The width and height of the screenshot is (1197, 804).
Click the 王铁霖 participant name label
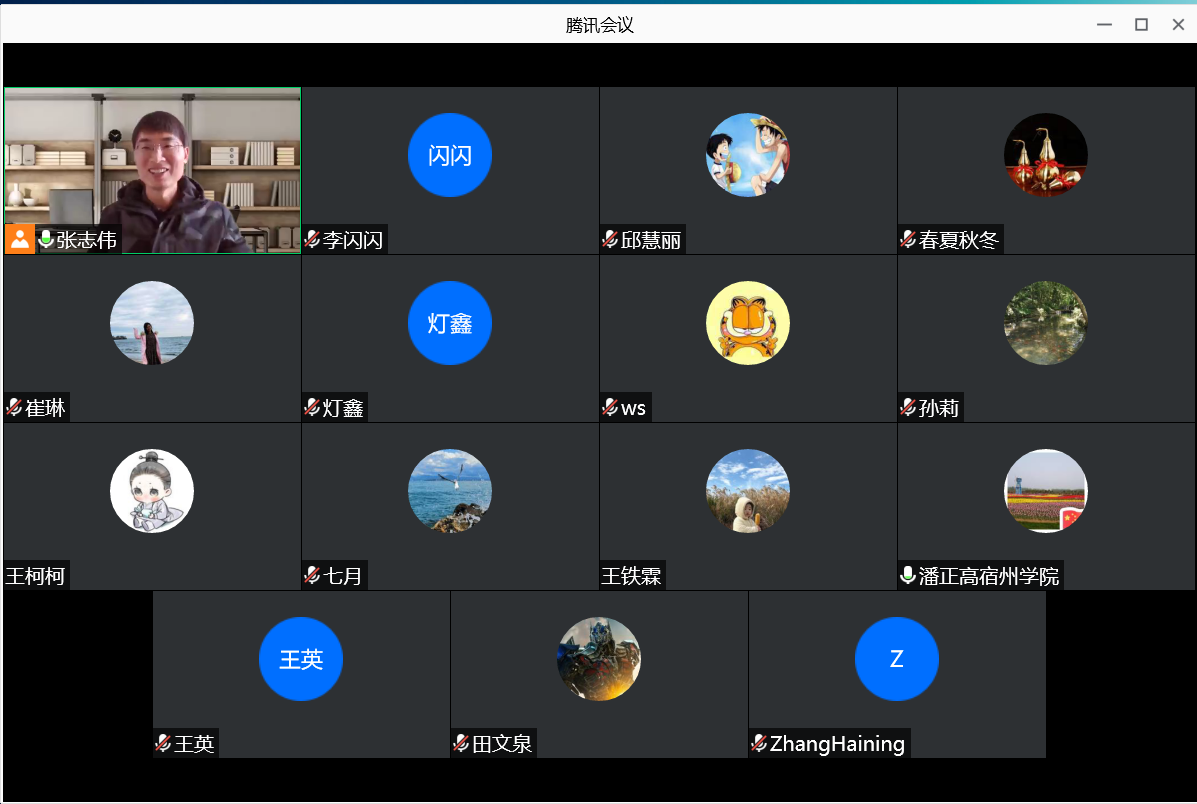632,577
